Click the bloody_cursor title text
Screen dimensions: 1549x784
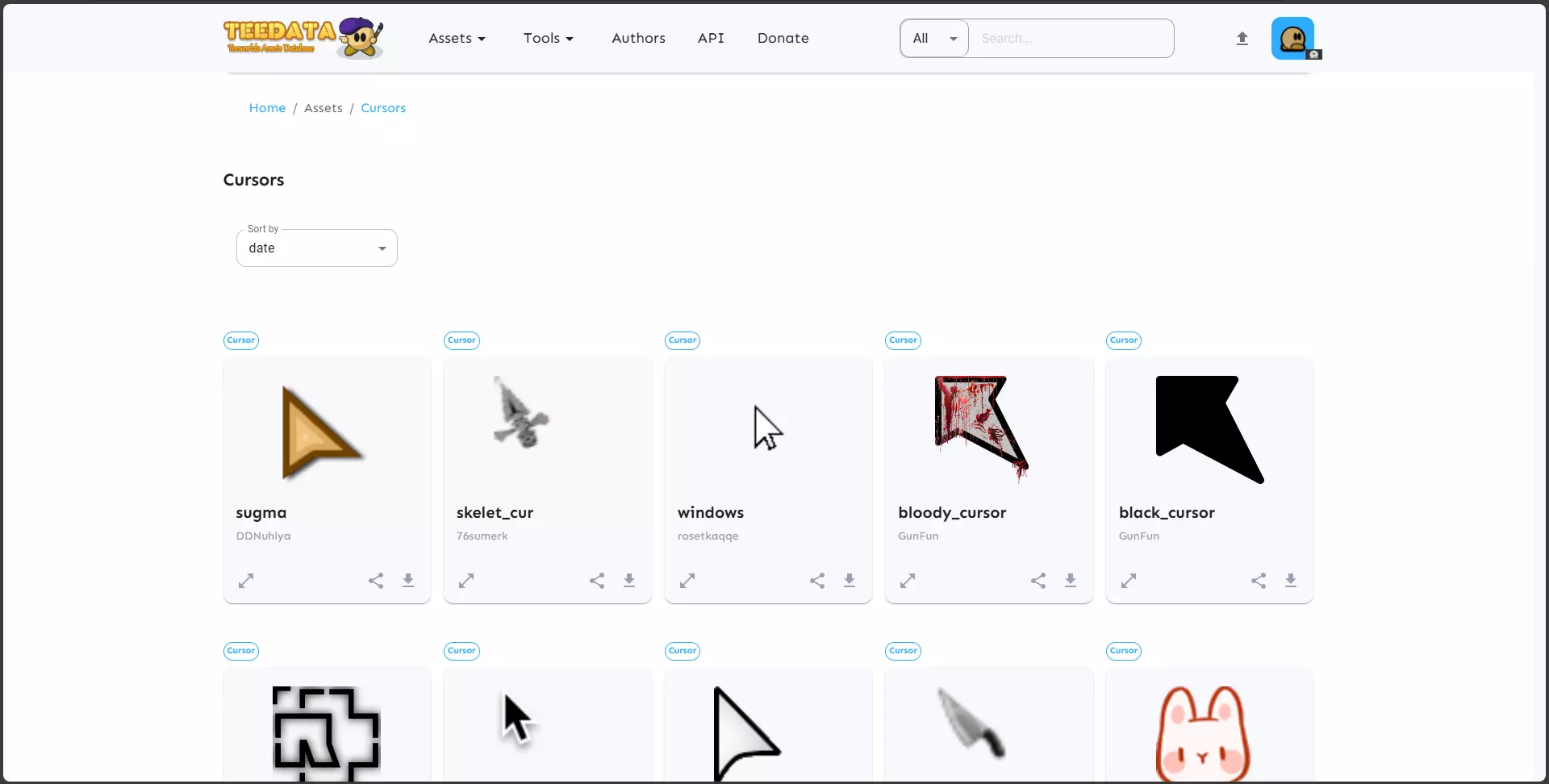point(952,513)
